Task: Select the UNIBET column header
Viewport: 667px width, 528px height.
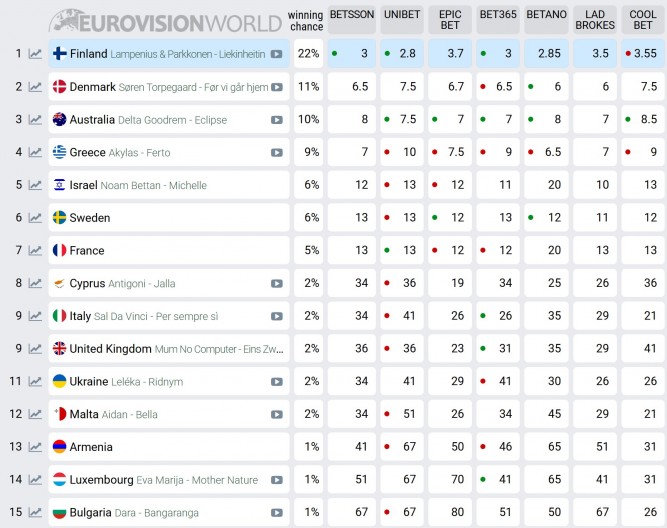Action: tap(402, 14)
